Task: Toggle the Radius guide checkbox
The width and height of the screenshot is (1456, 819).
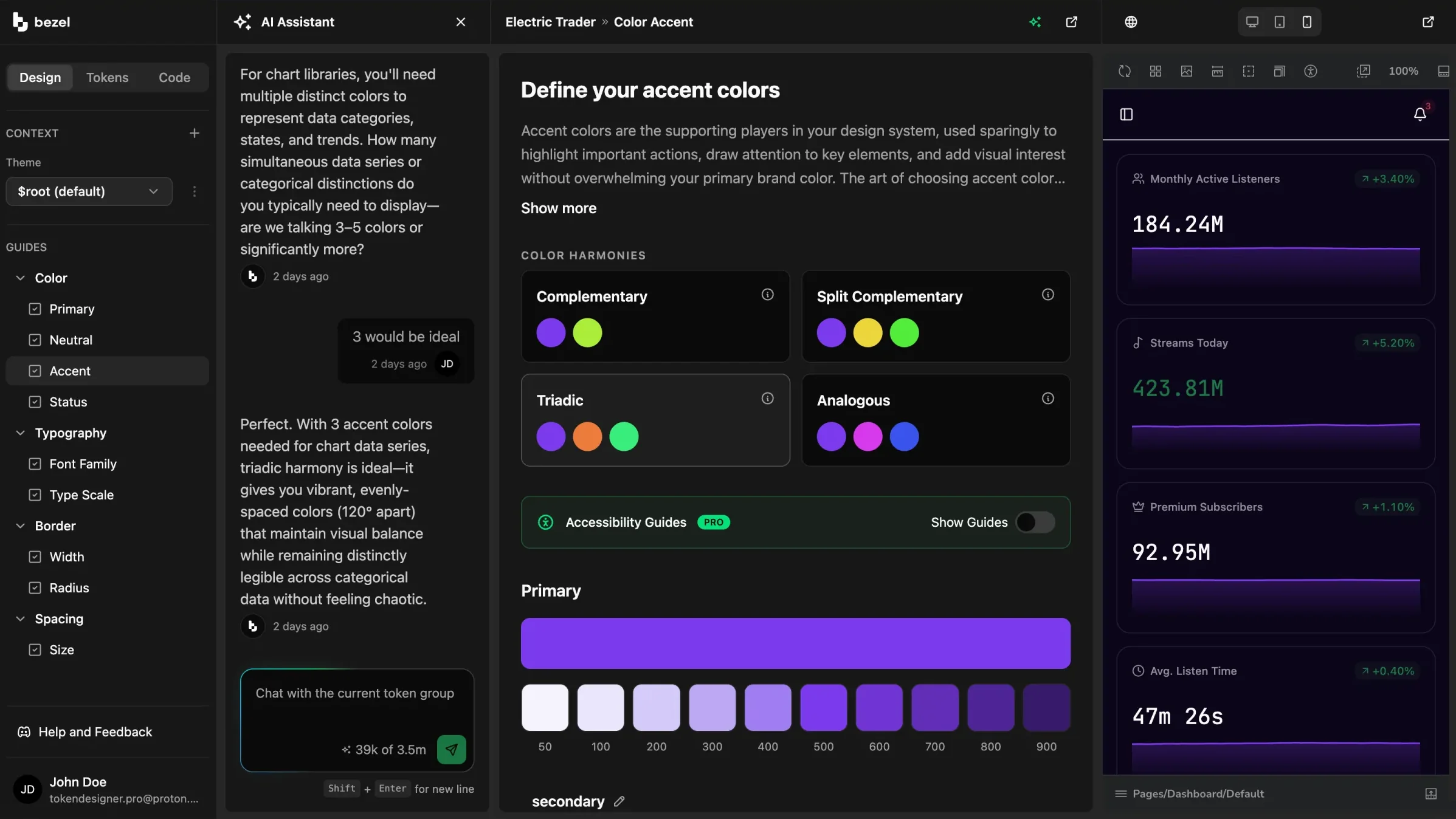Action: tap(35, 588)
